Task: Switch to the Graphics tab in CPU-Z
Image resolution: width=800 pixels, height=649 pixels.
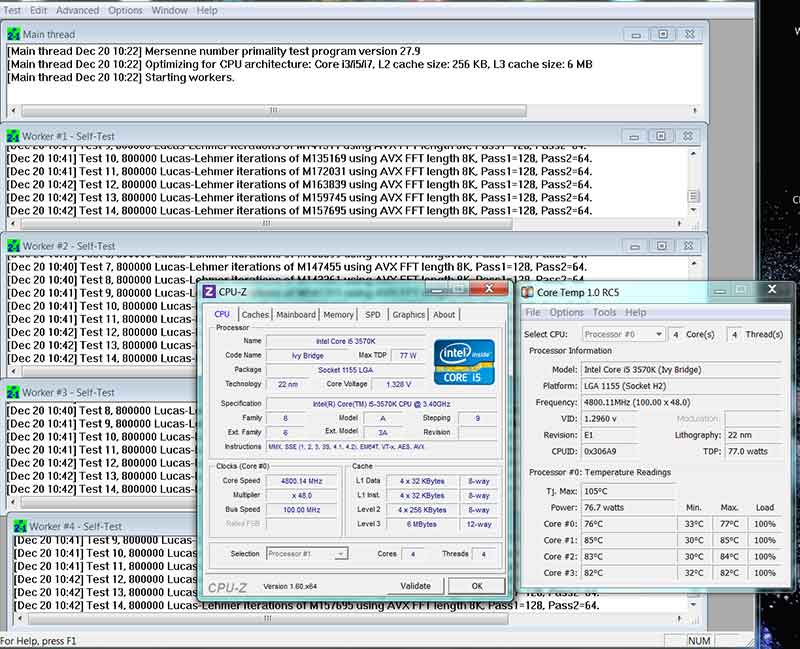Action: tap(408, 315)
